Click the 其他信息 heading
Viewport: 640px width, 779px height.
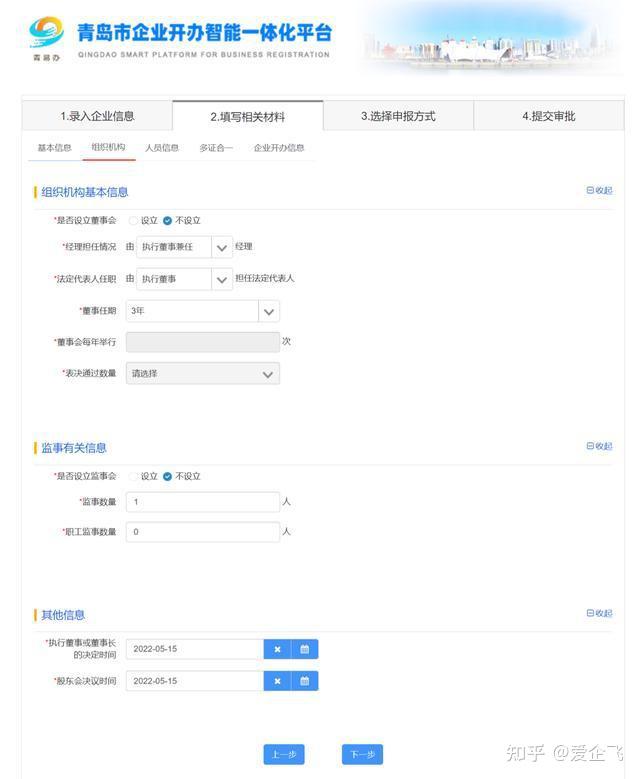63,615
